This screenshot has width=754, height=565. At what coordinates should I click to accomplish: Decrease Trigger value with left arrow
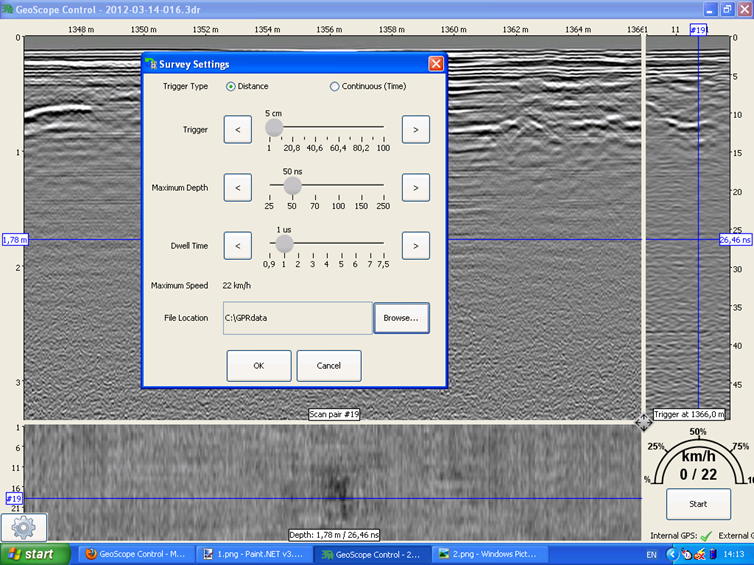(237, 129)
